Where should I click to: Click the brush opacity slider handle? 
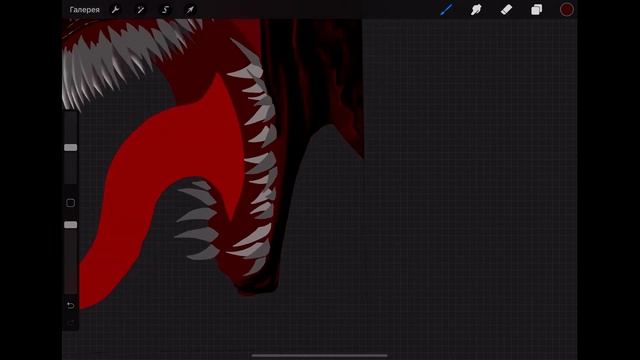coord(71,225)
